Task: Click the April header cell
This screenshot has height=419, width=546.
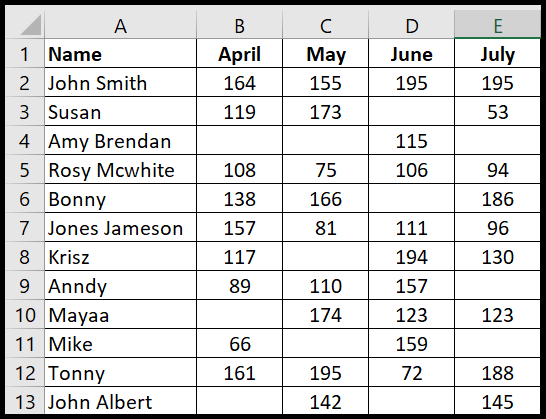Action: (240, 53)
